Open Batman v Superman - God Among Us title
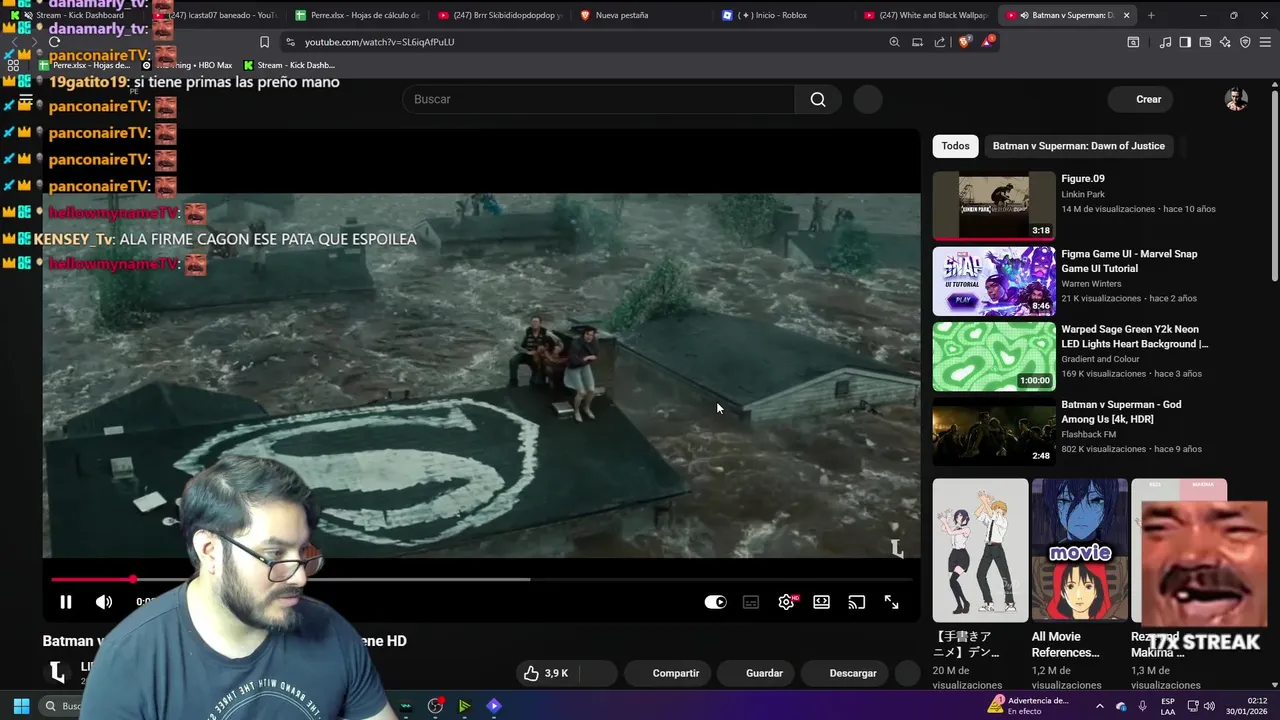This screenshot has width=1280, height=720. (x=1121, y=411)
